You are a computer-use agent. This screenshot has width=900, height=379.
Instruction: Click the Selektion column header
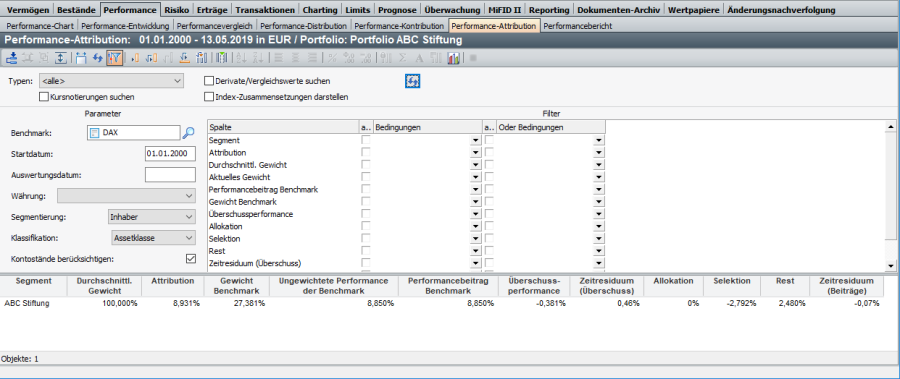[732, 281]
